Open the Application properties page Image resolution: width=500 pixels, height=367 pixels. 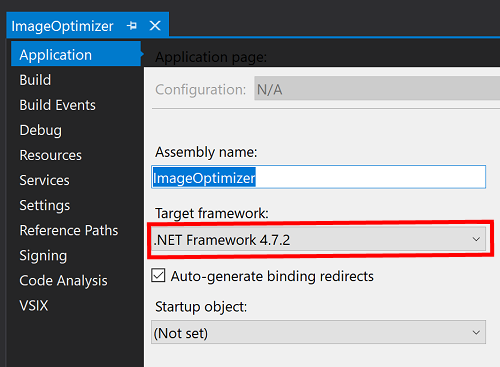(76, 54)
